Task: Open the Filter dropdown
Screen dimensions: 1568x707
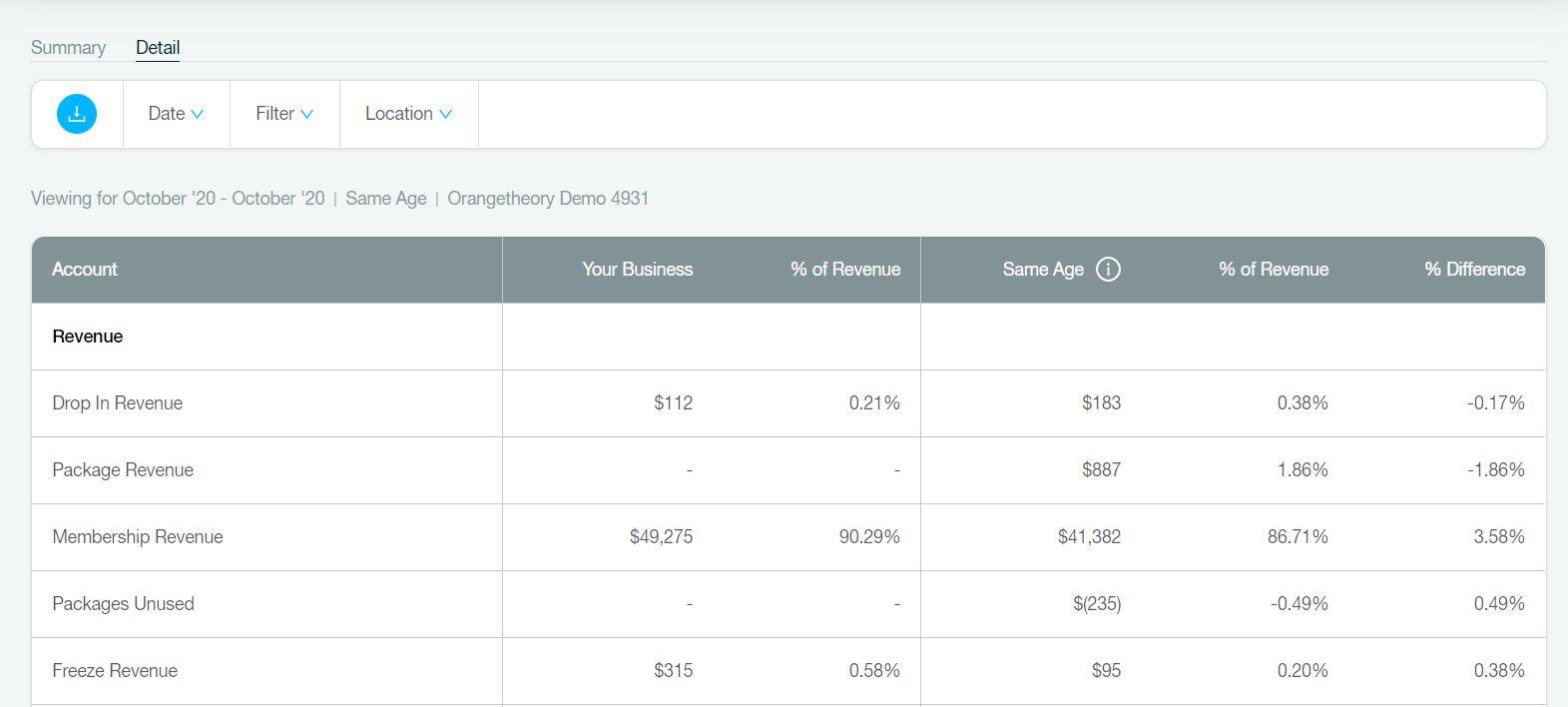Action: click(284, 114)
